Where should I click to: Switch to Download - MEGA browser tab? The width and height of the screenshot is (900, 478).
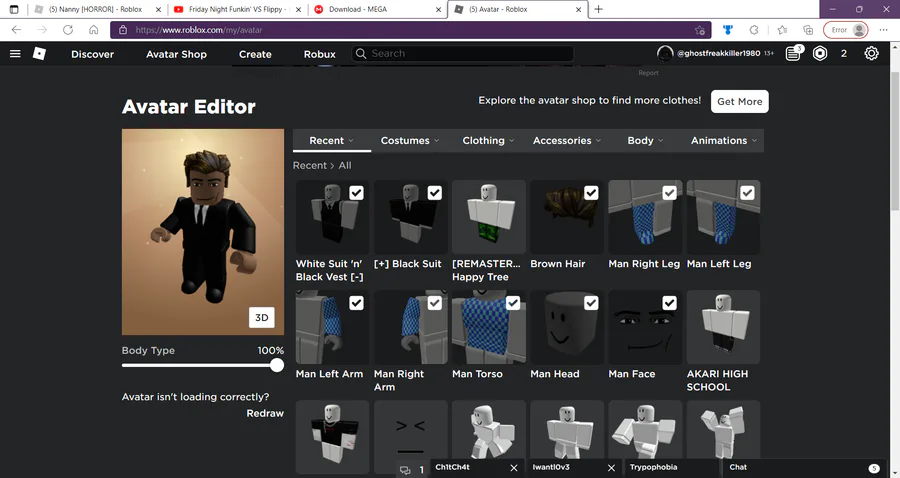[x=376, y=9]
